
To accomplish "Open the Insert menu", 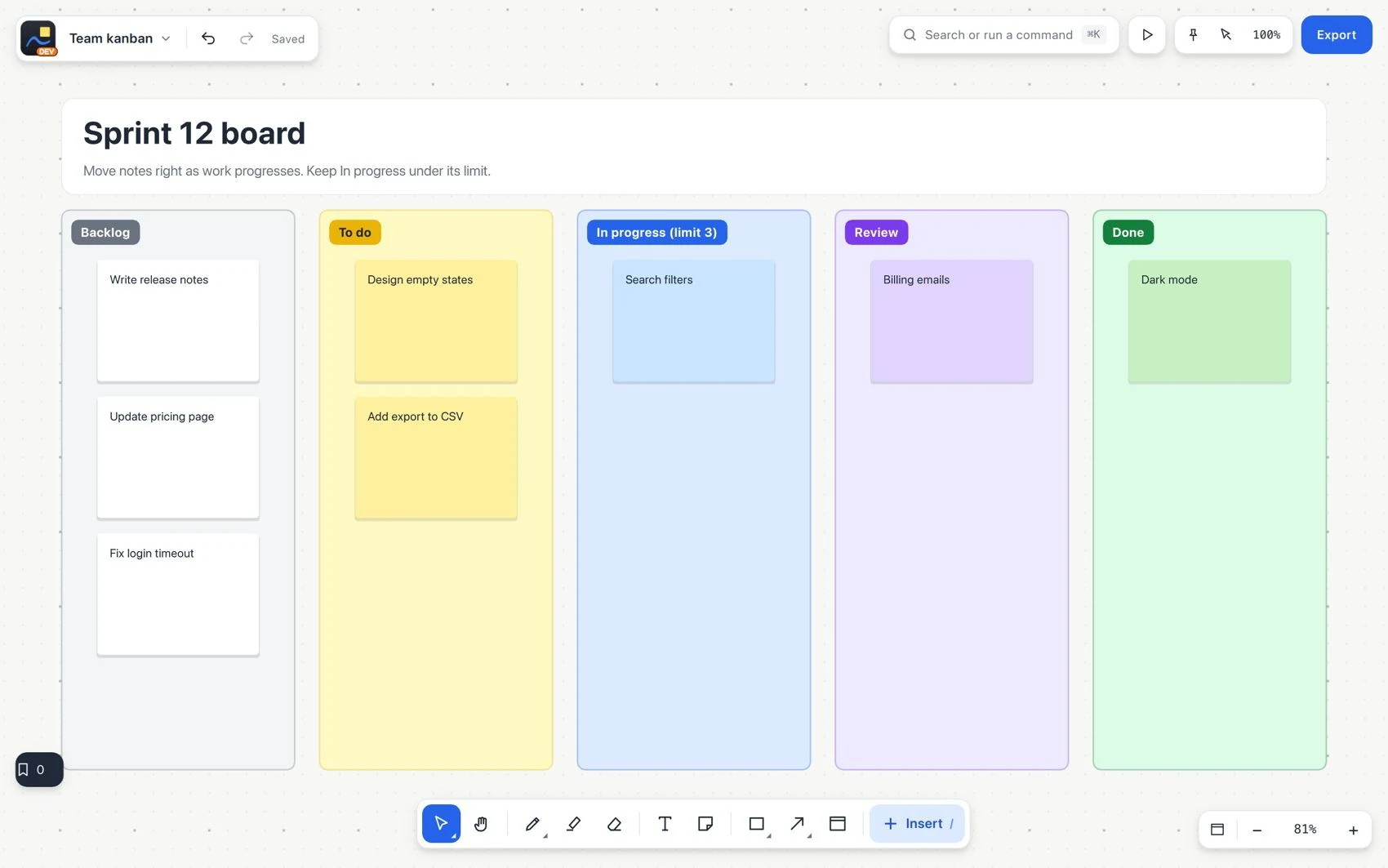I will pyautogui.click(x=918, y=824).
